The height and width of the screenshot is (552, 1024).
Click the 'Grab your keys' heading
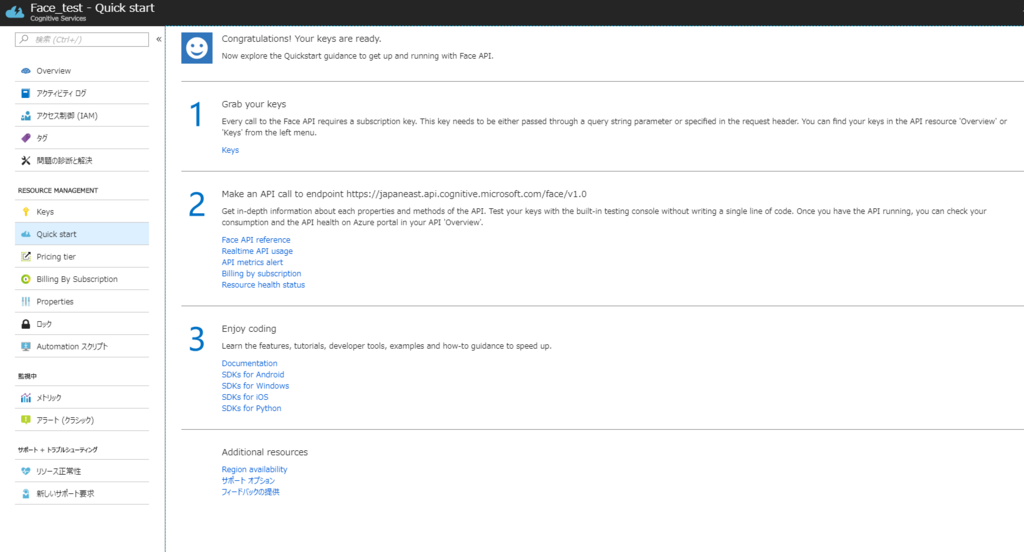(253, 104)
